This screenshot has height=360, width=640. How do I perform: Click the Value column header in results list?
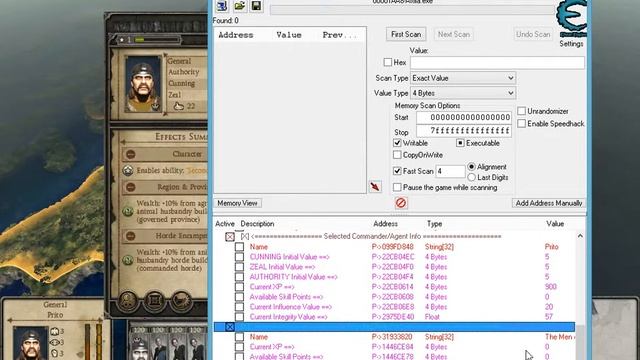tap(289, 35)
